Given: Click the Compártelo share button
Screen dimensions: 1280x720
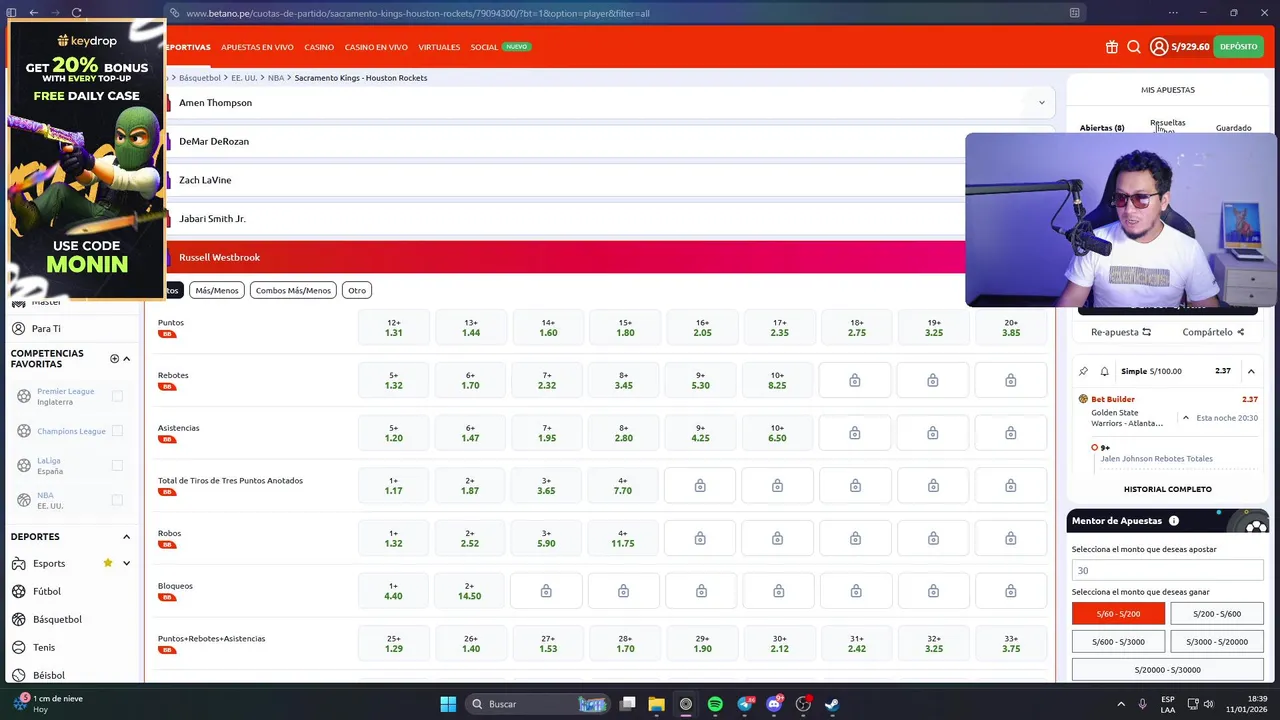Looking at the screenshot, I should point(1213,332).
